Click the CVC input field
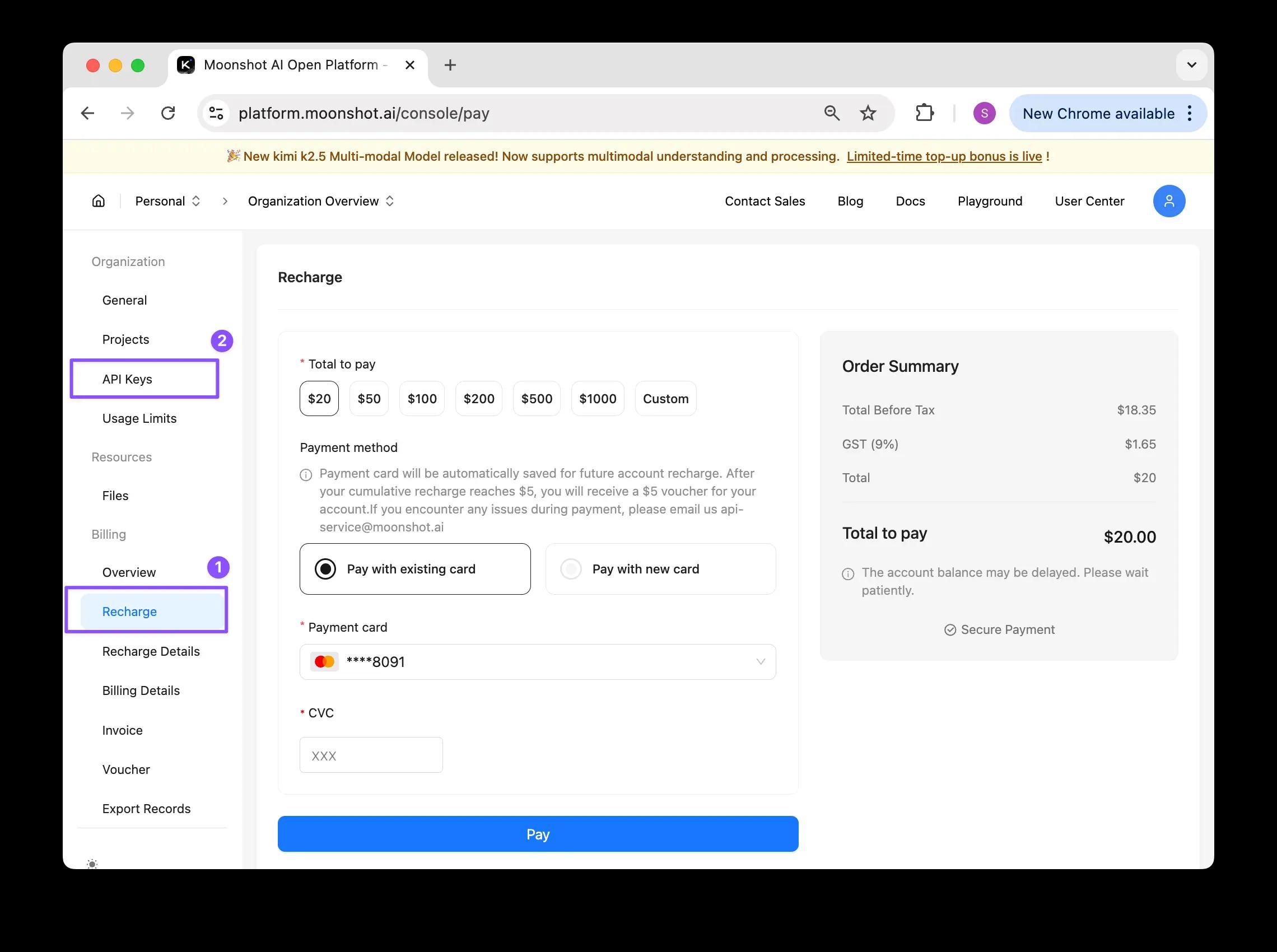The height and width of the screenshot is (952, 1277). tap(371, 755)
